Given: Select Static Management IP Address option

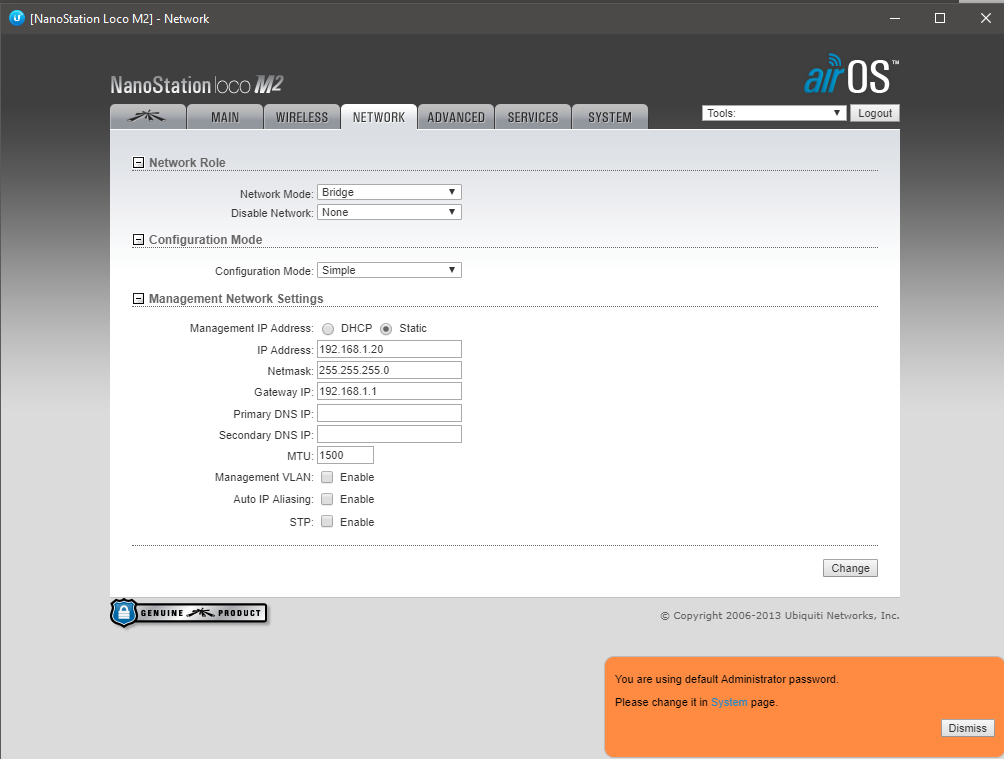Looking at the screenshot, I should (x=386, y=329).
